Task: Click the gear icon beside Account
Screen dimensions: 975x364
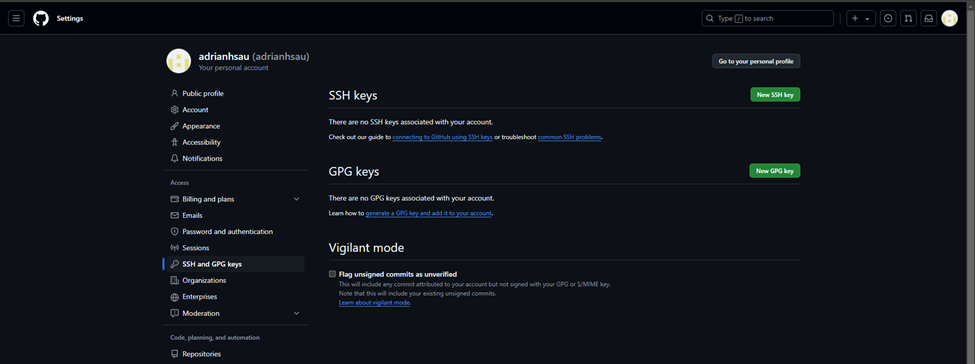Action: (175, 110)
